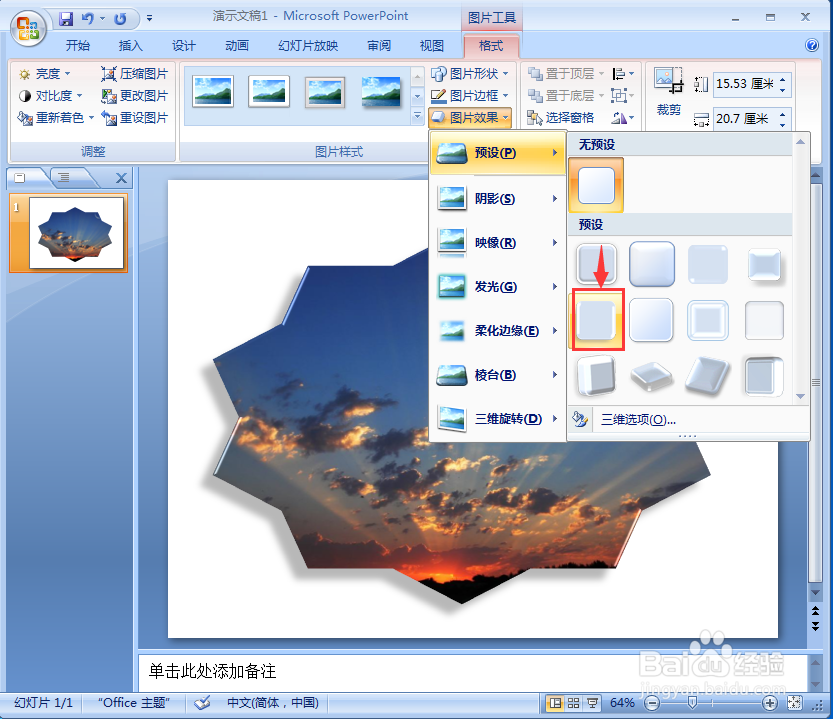Switch to the 动画 tab
This screenshot has width=833, height=719.
(x=237, y=46)
